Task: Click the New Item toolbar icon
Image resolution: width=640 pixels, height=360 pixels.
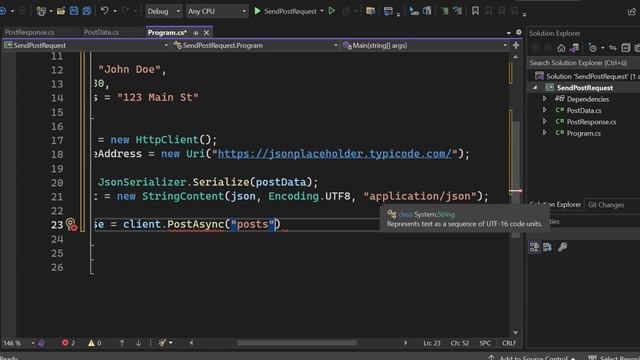Action: [x=41, y=11]
